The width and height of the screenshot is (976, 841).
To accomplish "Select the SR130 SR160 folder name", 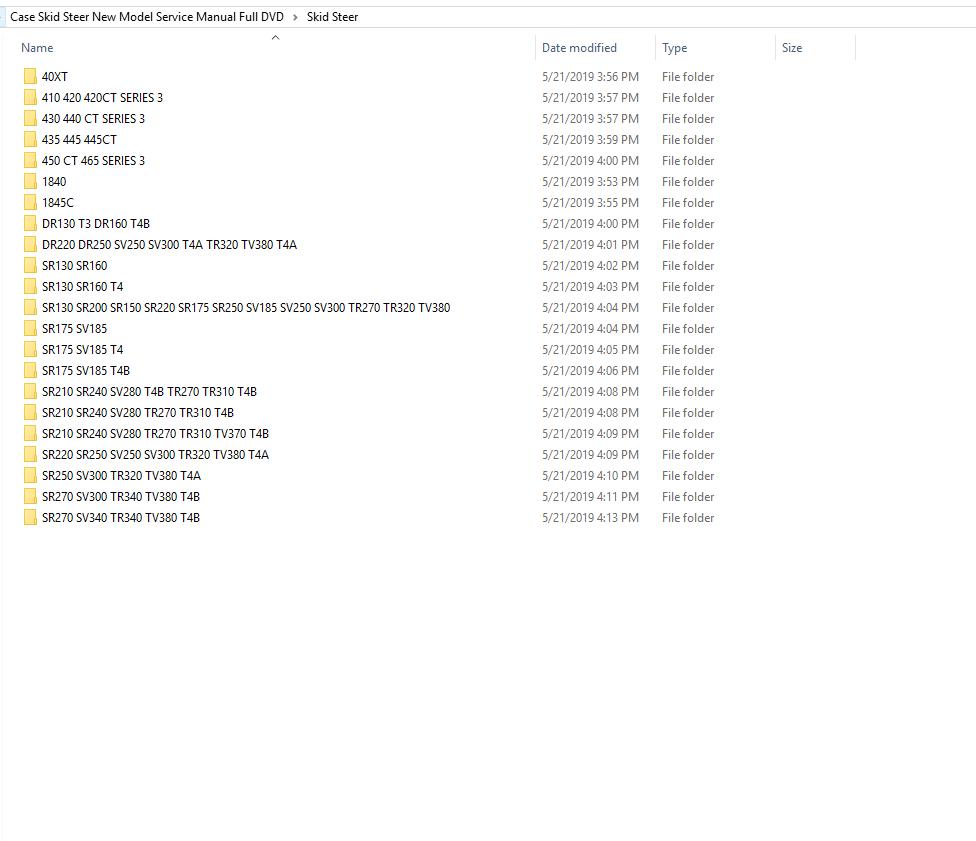I will click(x=75, y=266).
